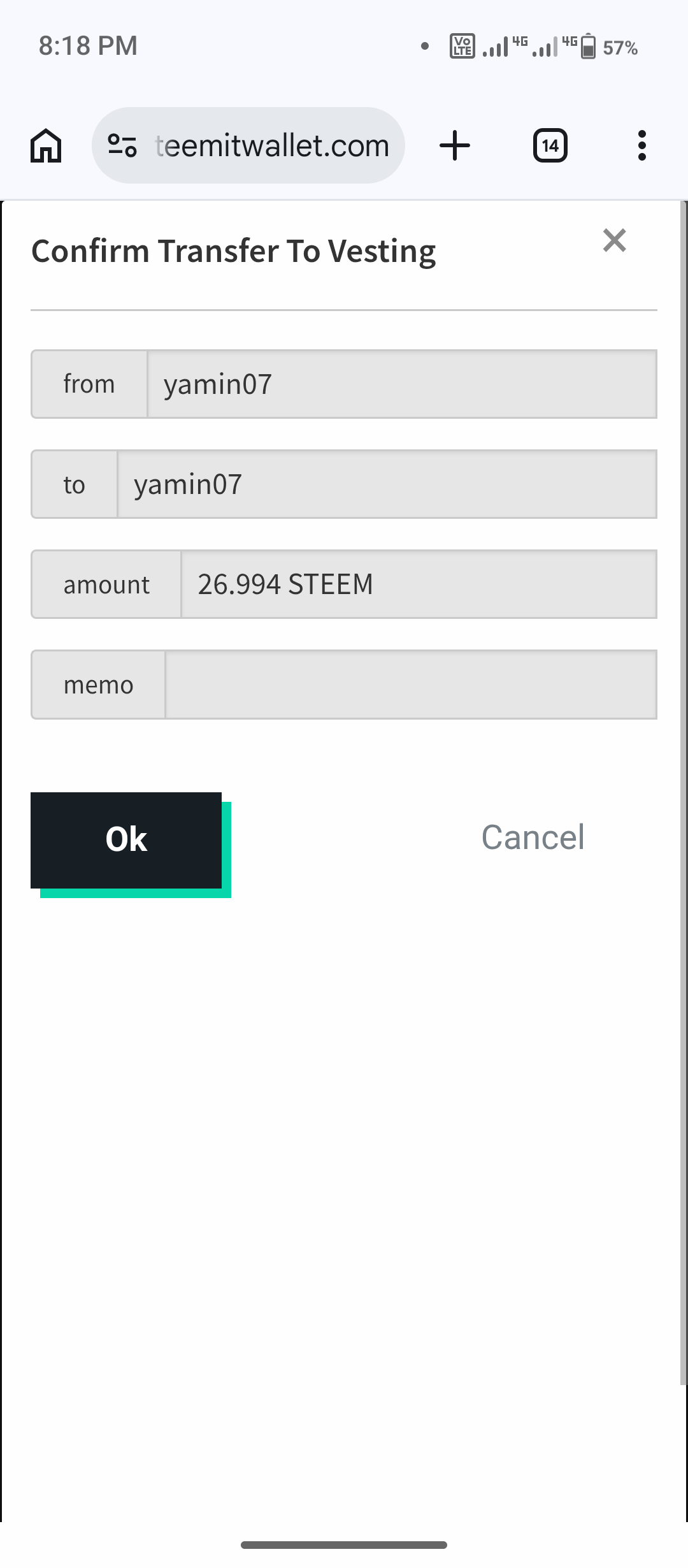Focus the empty memo field

pyautogui.click(x=411, y=685)
